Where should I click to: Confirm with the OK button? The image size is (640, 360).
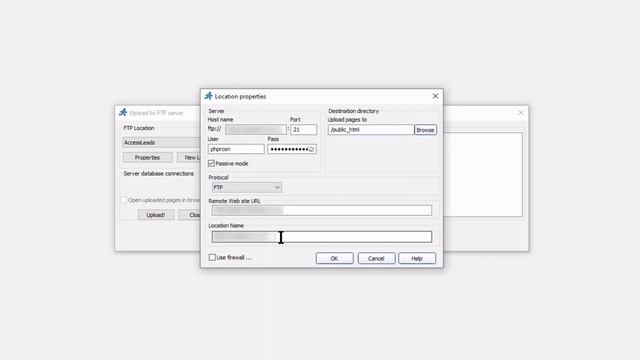pyautogui.click(x=334, y=258)
